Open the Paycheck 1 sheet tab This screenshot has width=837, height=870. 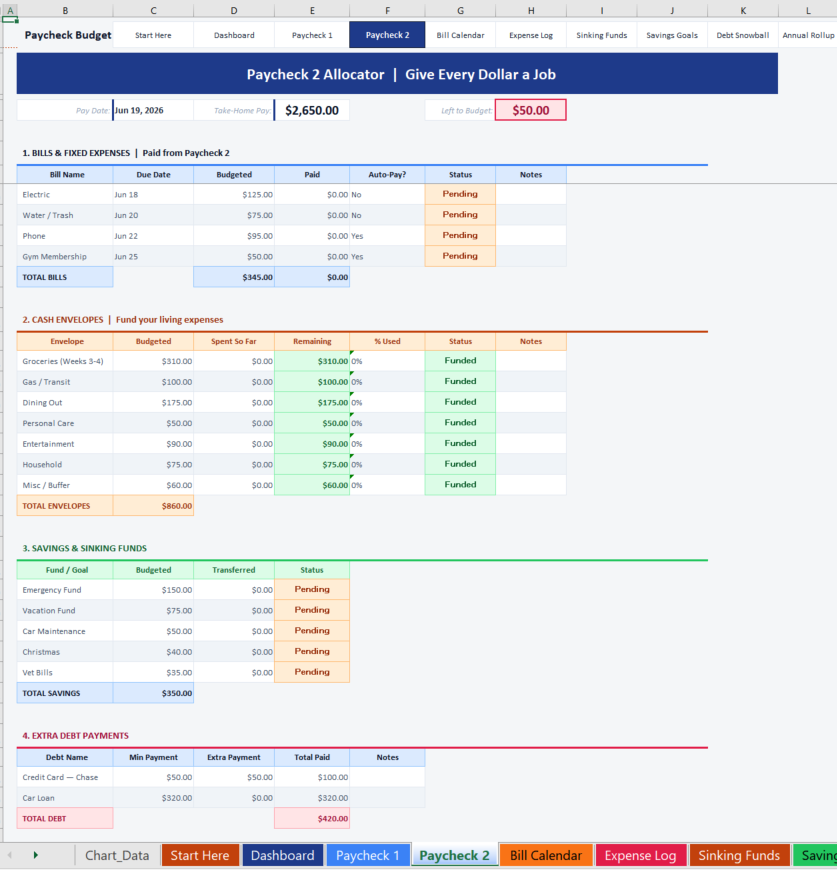[368, 855]
